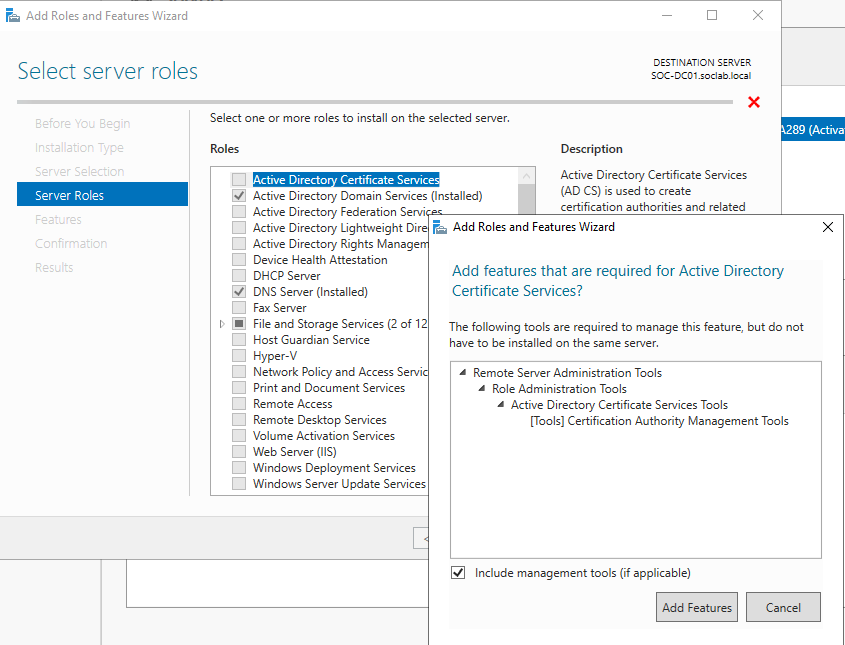Image resolution: width=845 pixels, height=645 pixels.
Task: Select Role Administration Tools label
Action: pos(559,389)
